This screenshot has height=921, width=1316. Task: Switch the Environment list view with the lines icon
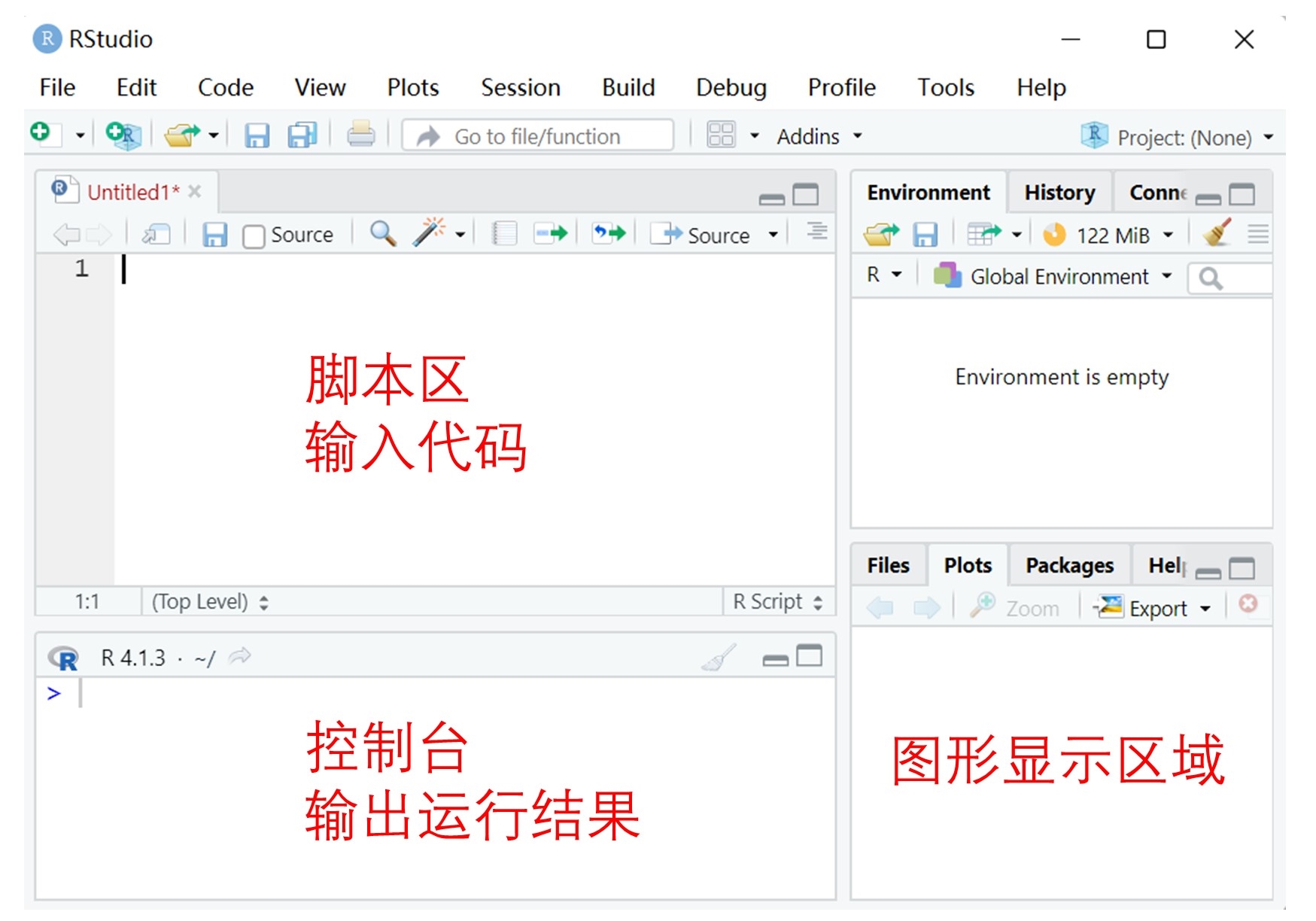coord(1258,234)
